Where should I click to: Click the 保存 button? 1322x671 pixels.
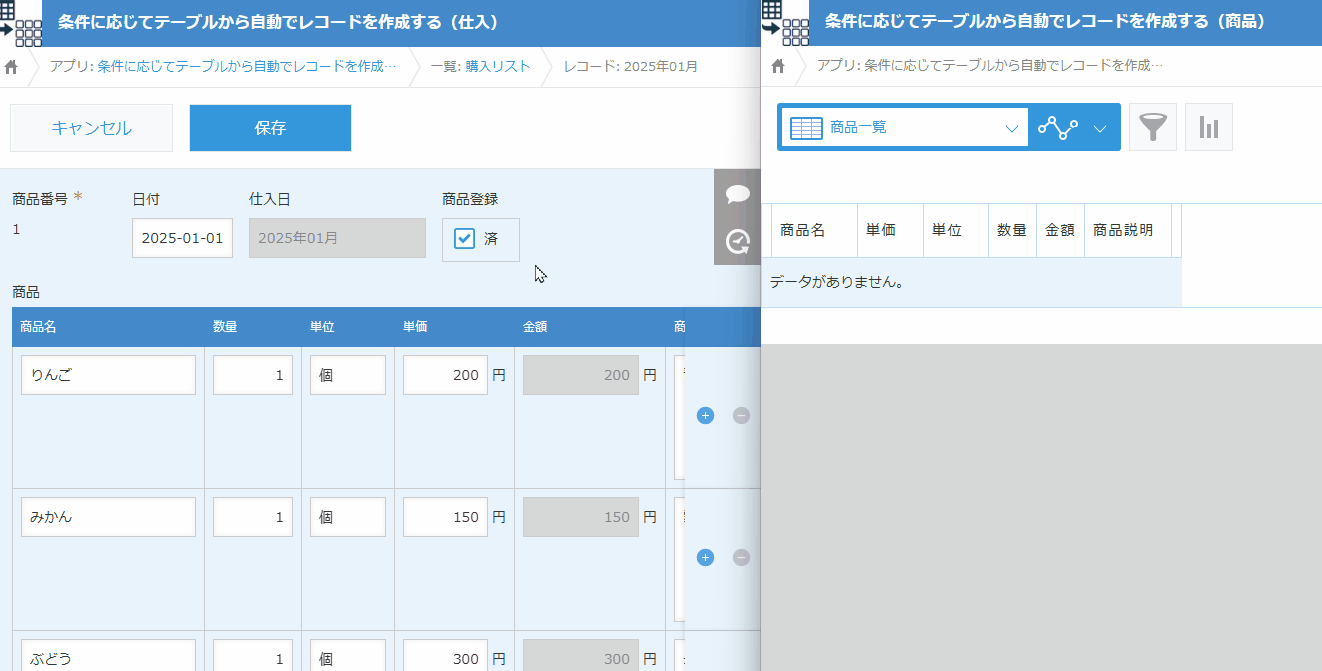click(x=270, y=128)
